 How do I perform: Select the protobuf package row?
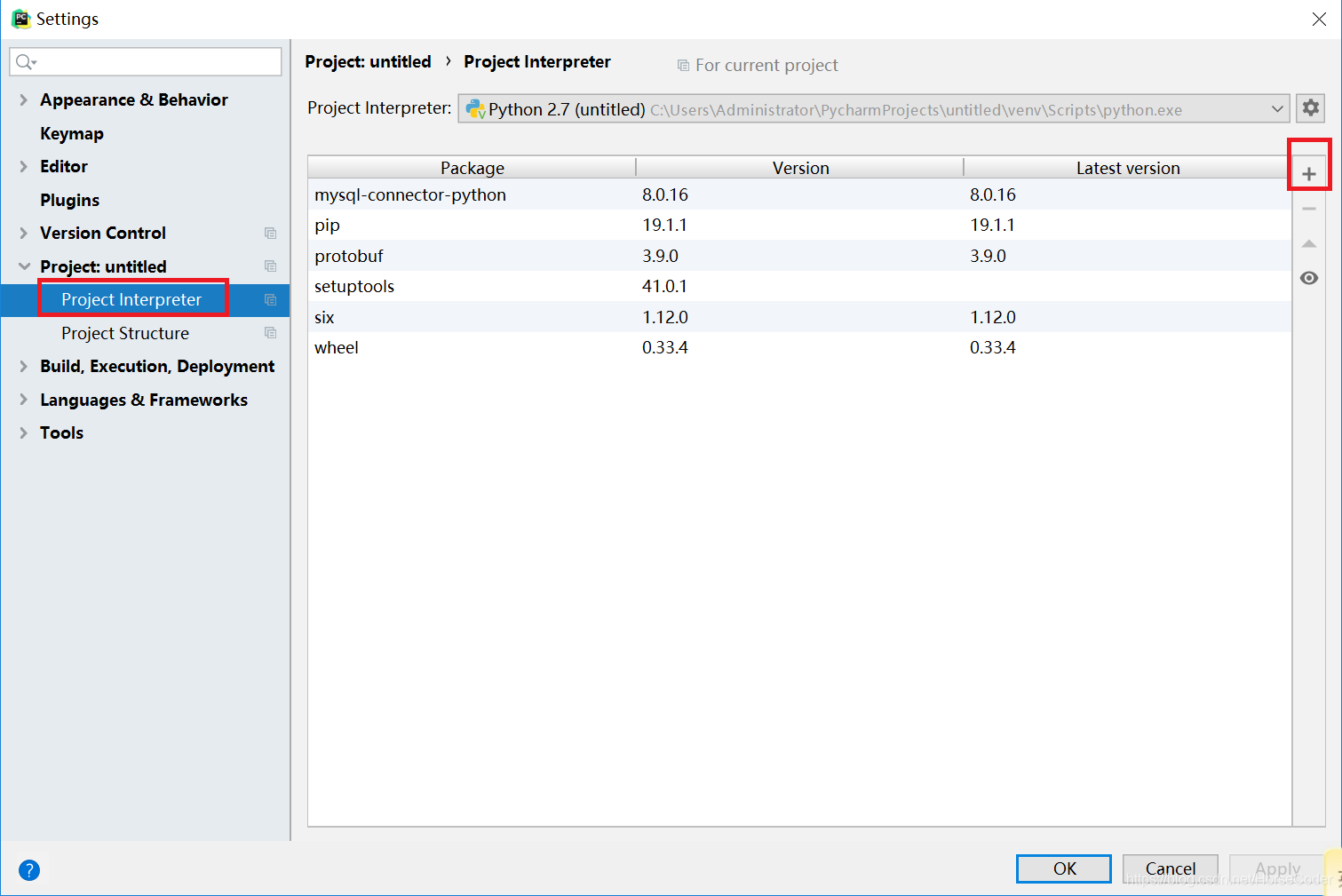(x=799, y=256)
